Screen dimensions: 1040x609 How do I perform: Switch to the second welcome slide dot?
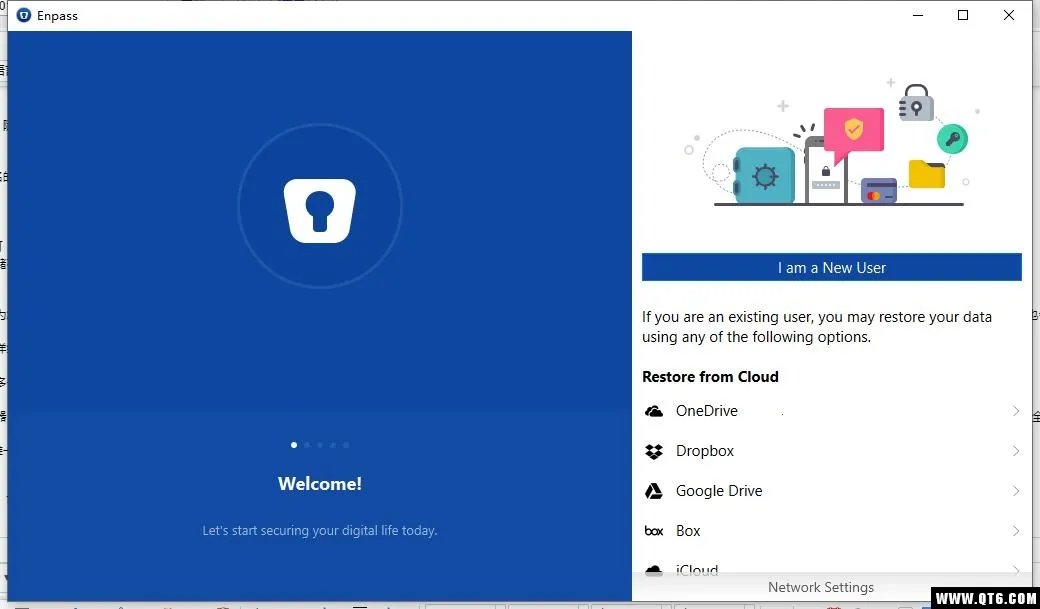point(307,445)
